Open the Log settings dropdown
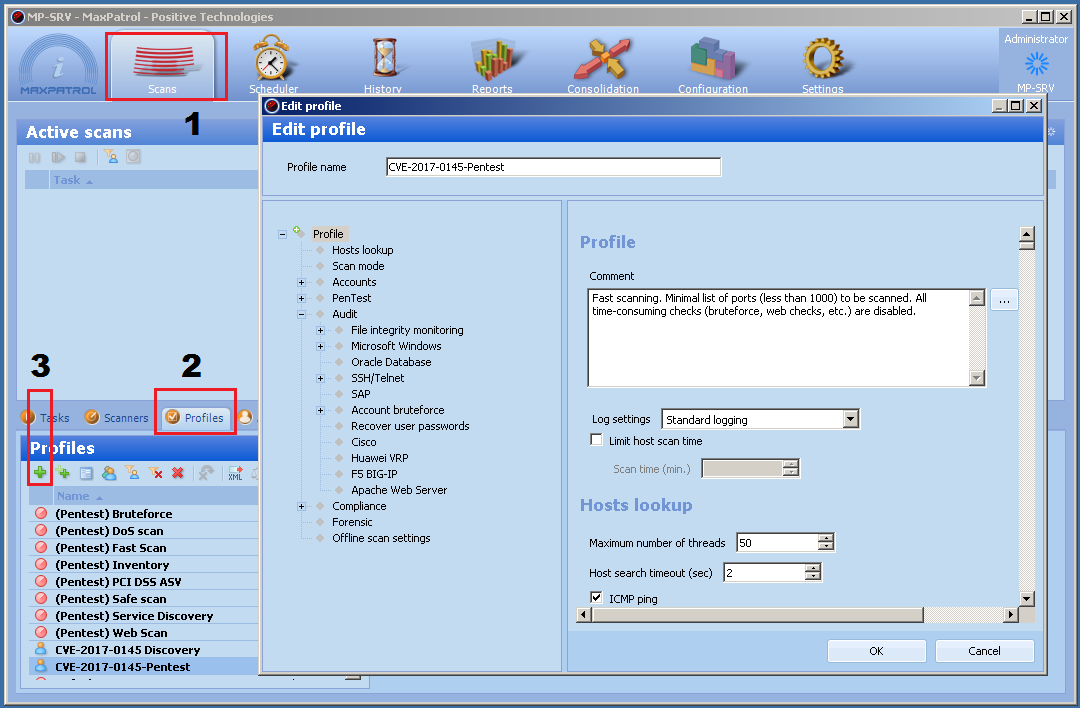Image resolution: width=1080 pixels, height=708 pixels. [x=850, y=420]
